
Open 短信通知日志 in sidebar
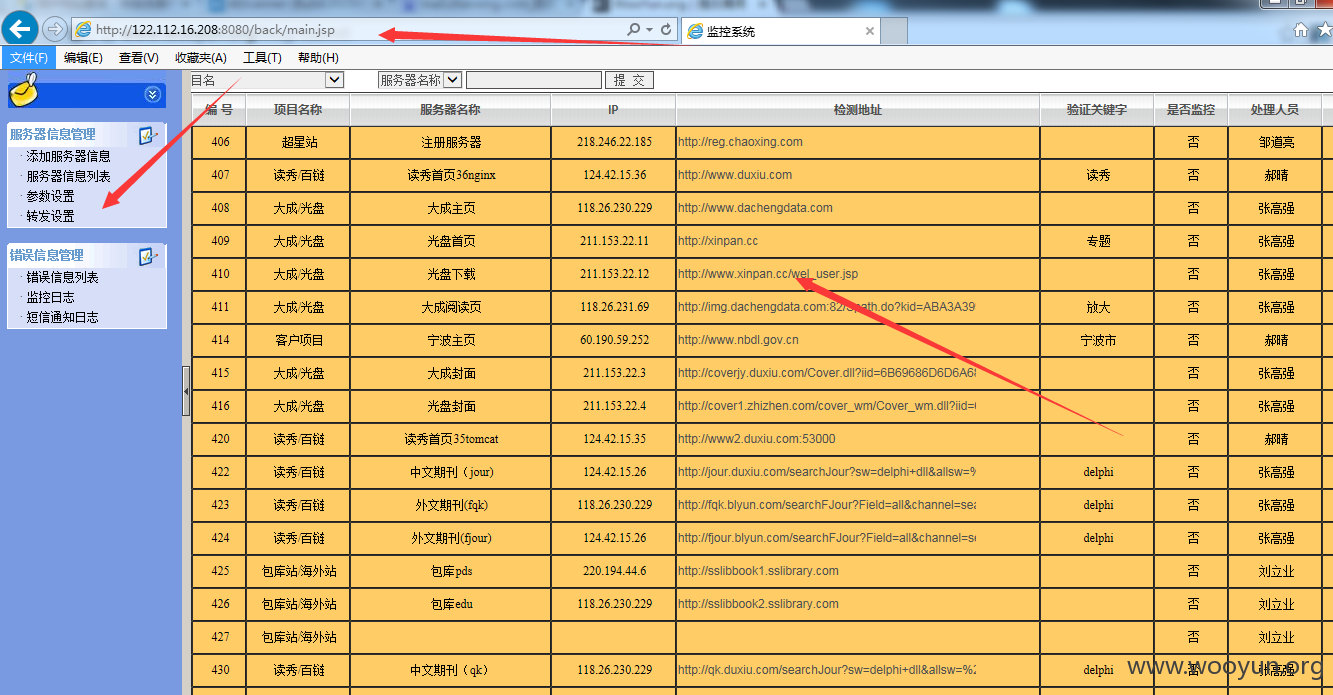point(62,317)
